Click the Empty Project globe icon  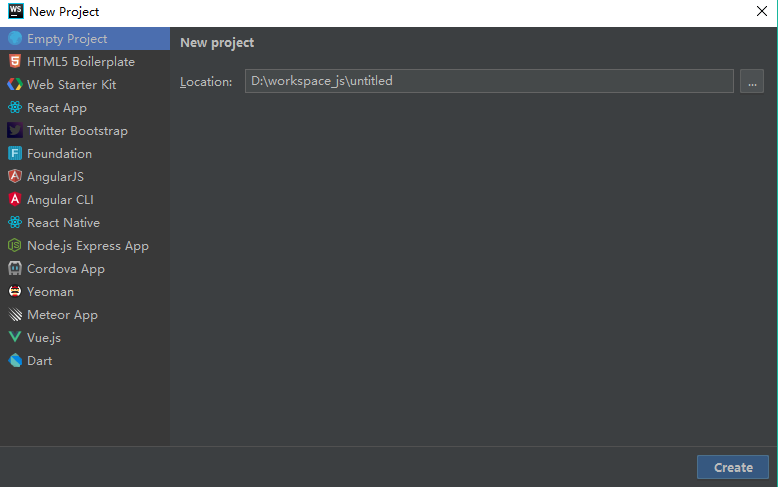point(15,39)
